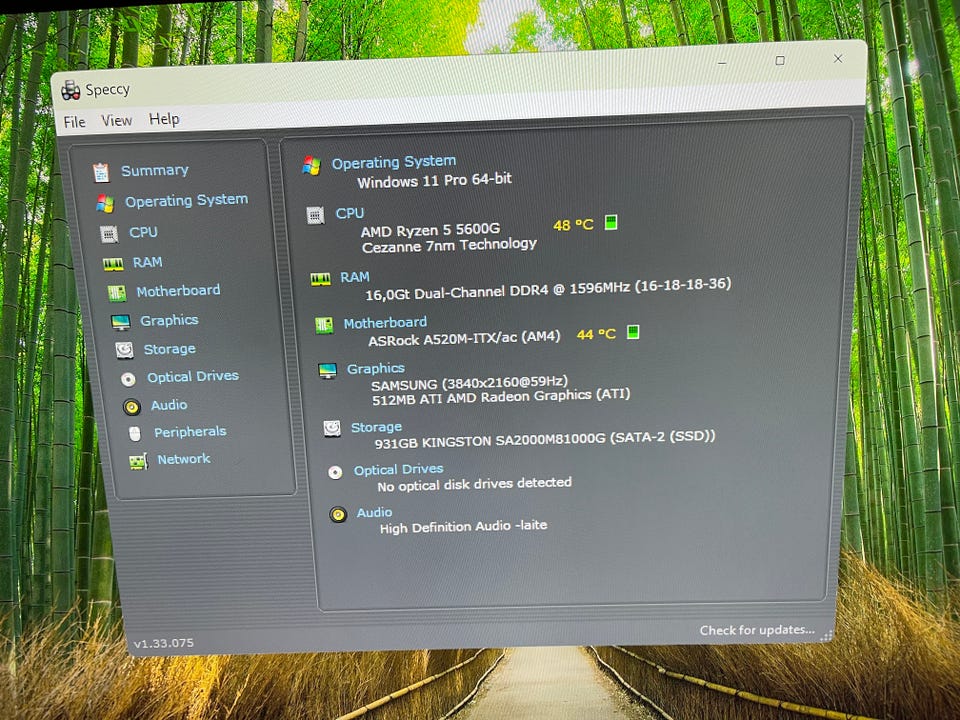Viewport: 960px width, 720px height.
Task: Click the sidebar Motherboard icon
Action: click(x=117, y=293)
